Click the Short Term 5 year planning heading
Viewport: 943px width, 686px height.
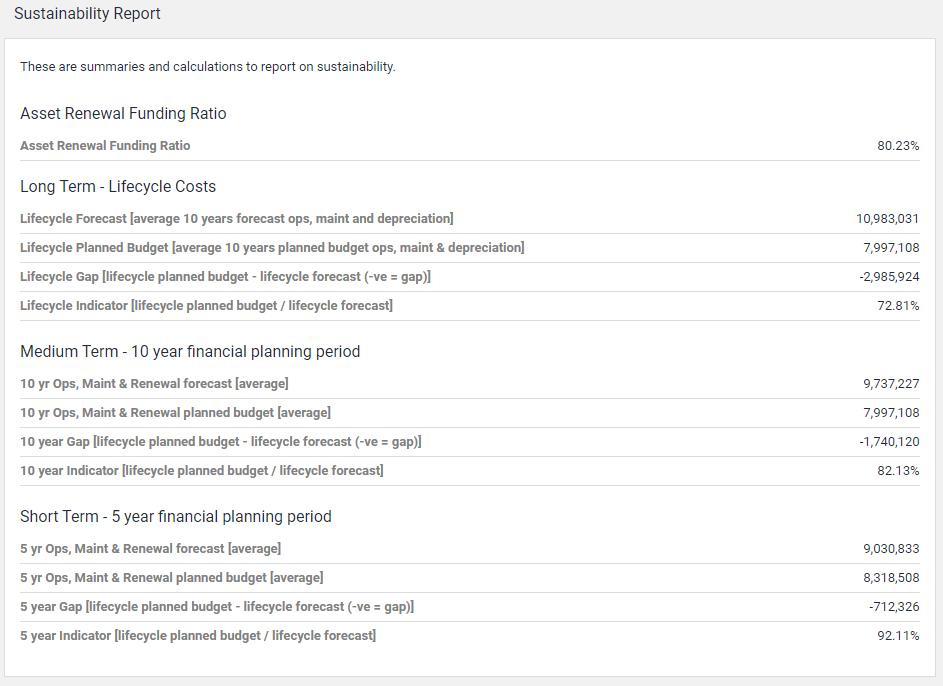[x=176, y=517]
